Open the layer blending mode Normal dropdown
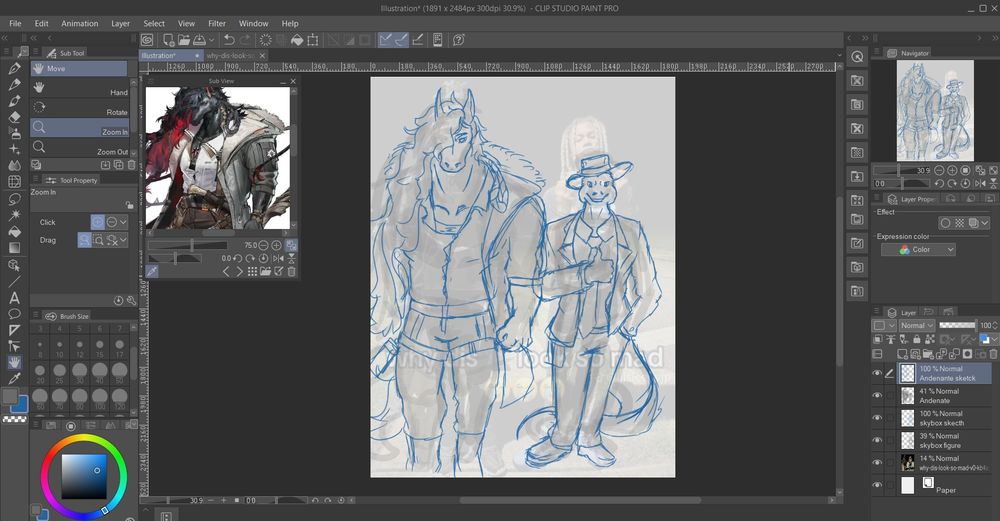 [917, 325]
